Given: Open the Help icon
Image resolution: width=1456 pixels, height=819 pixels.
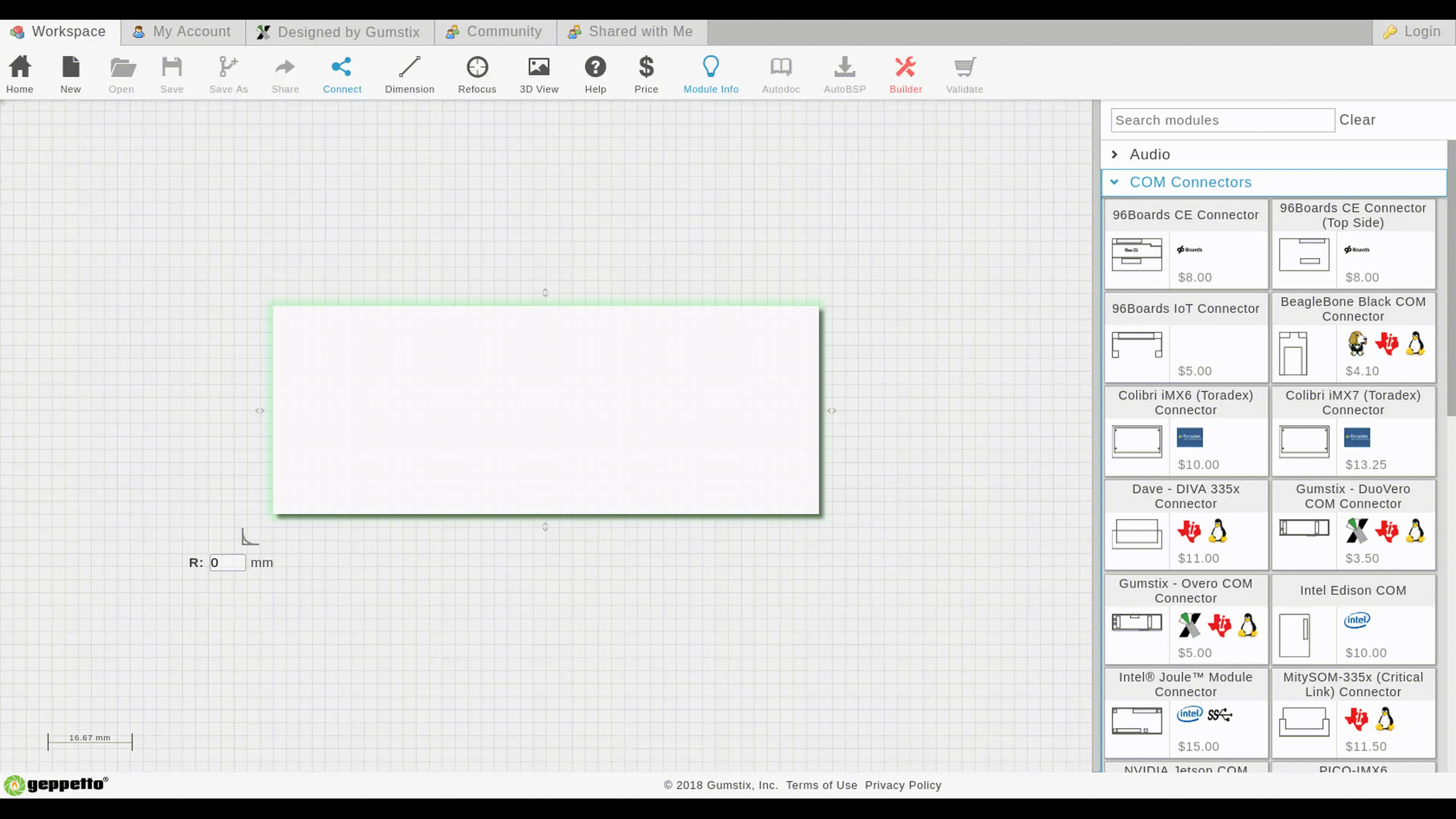Looking at the screenshot, I should coord(595,74).
